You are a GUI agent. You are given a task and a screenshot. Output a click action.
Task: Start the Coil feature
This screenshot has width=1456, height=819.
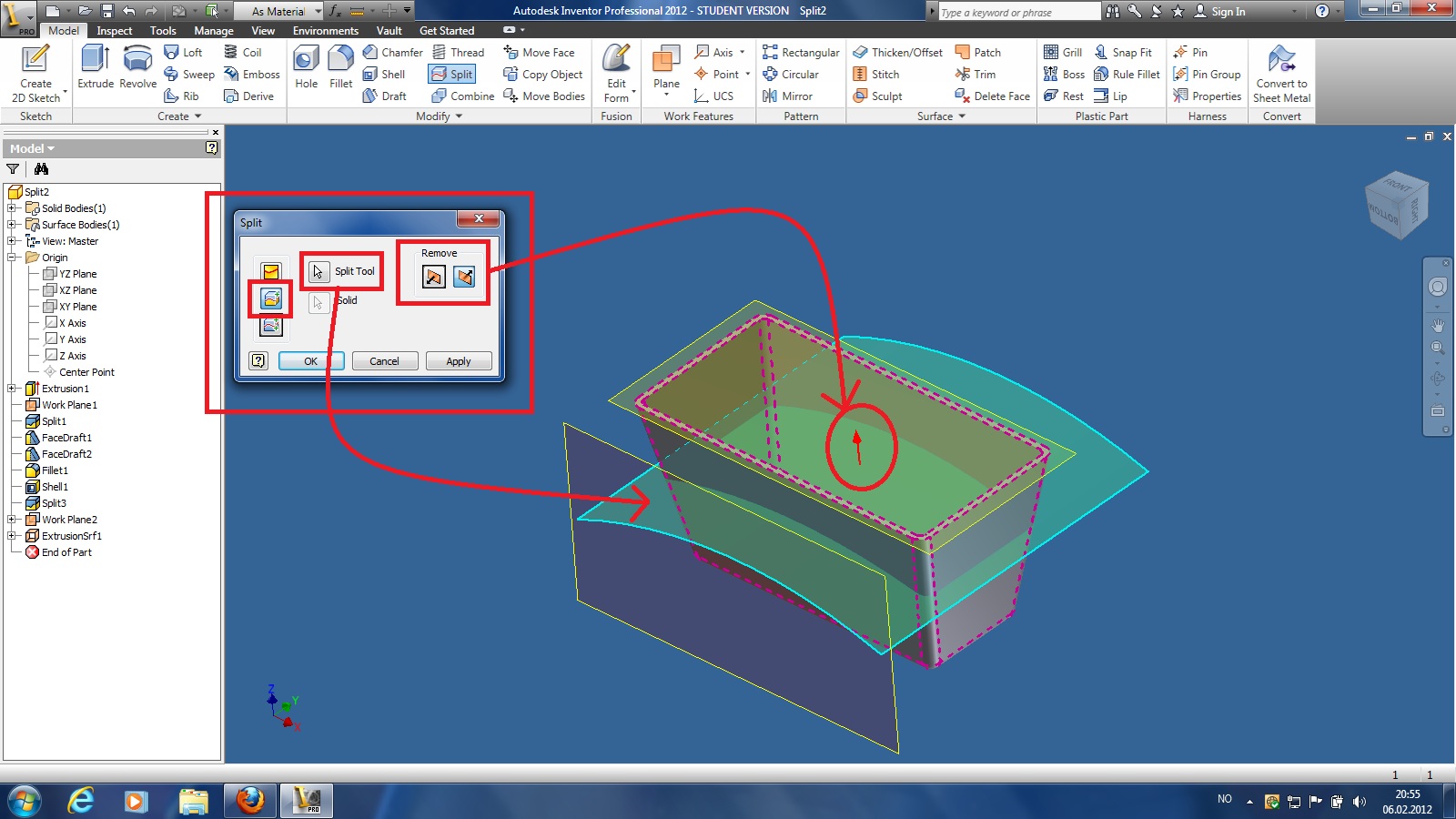pos(242,53)
